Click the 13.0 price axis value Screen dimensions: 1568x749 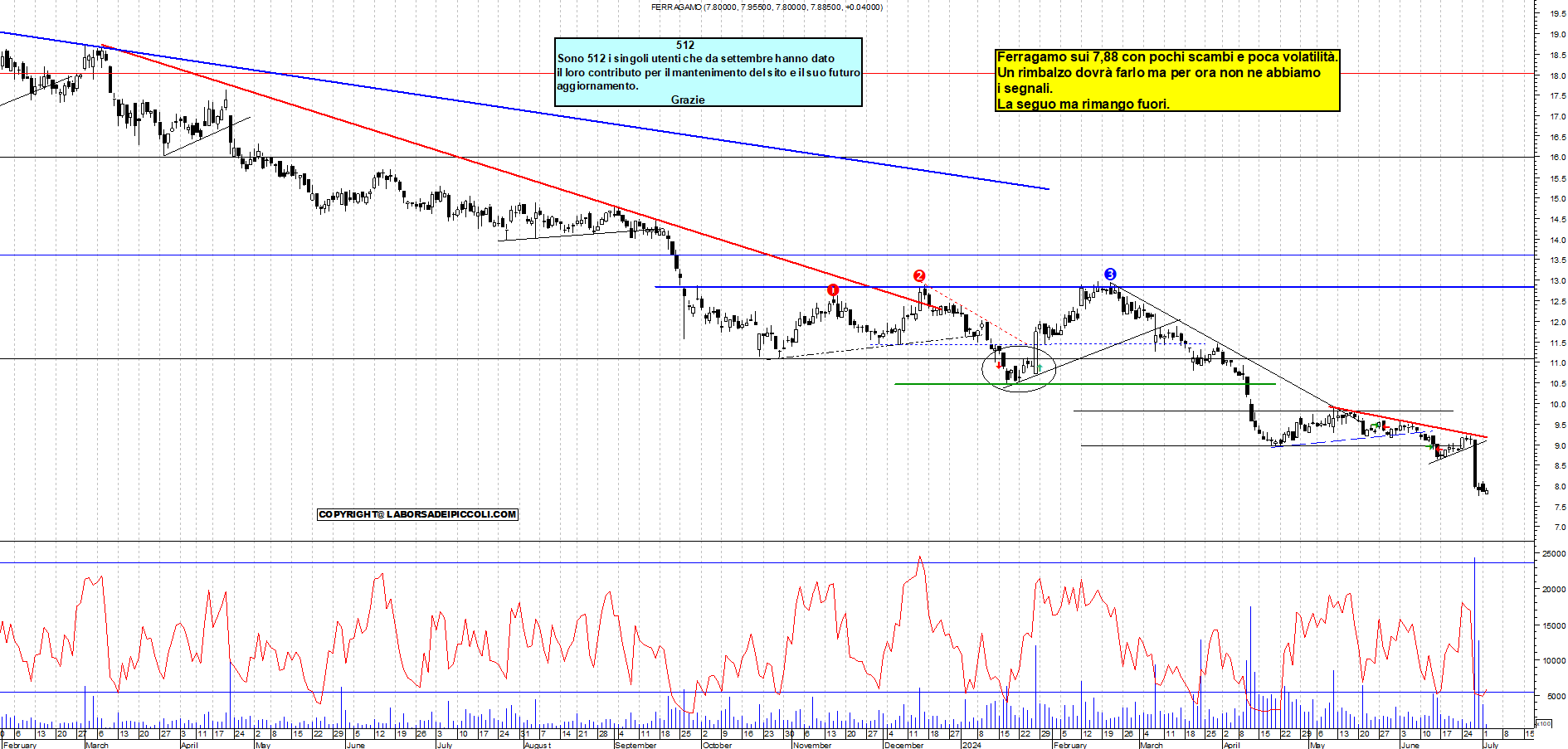[x=1557, y=281]
